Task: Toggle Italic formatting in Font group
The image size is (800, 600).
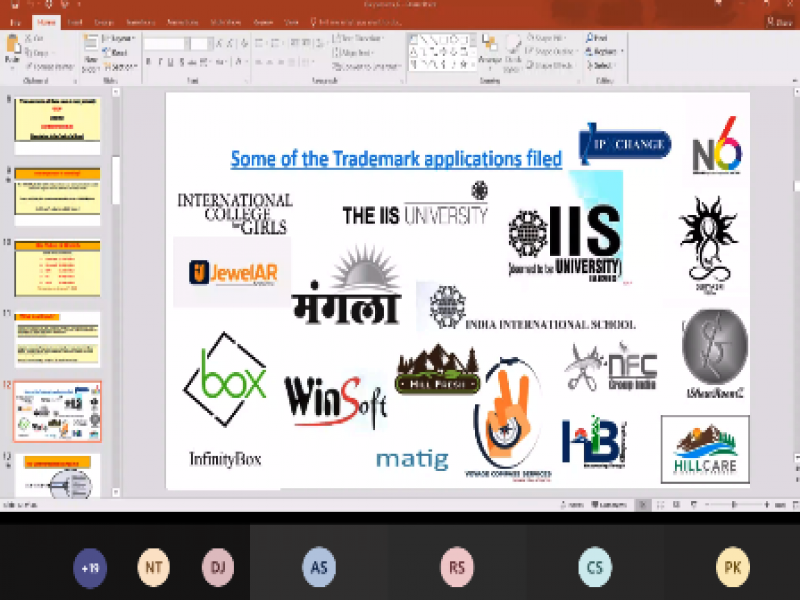Action: 160,62
